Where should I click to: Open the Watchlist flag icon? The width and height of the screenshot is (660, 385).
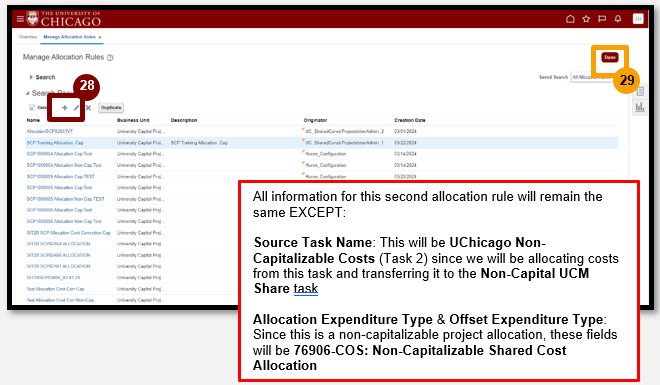[x=602, y=19]
